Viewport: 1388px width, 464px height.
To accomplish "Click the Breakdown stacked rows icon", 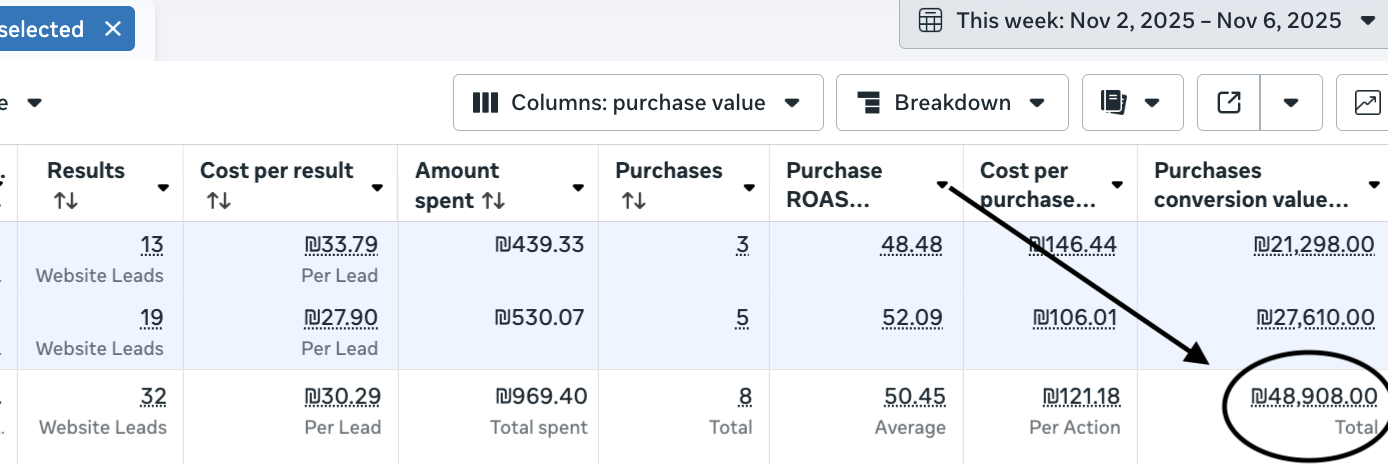I will point(868,102).
